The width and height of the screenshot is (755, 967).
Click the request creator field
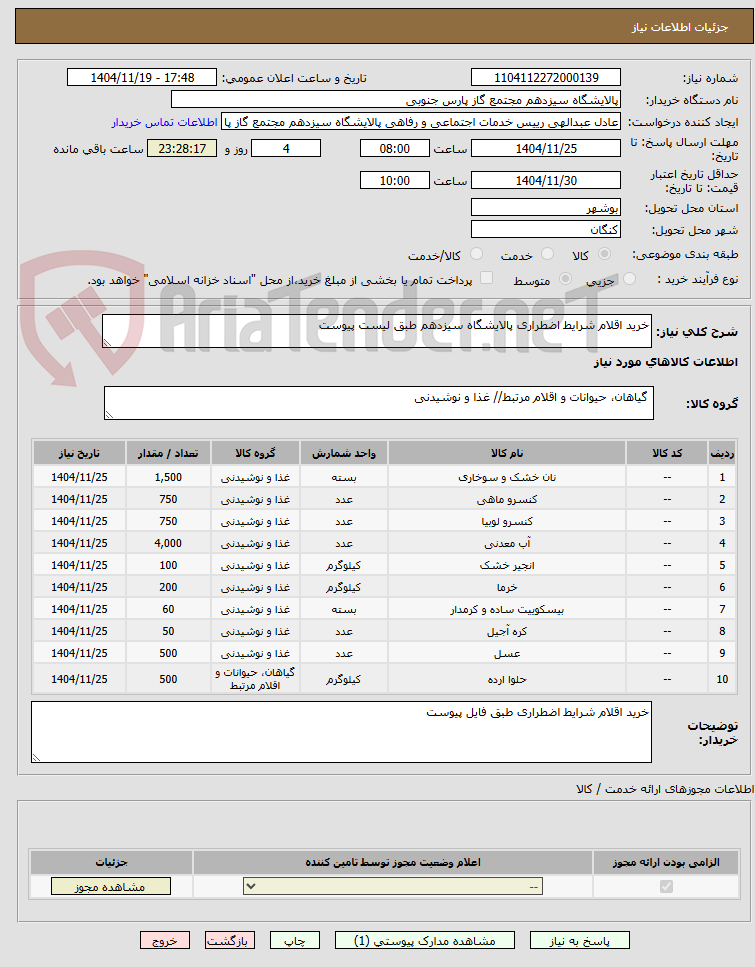pos(421,122)
